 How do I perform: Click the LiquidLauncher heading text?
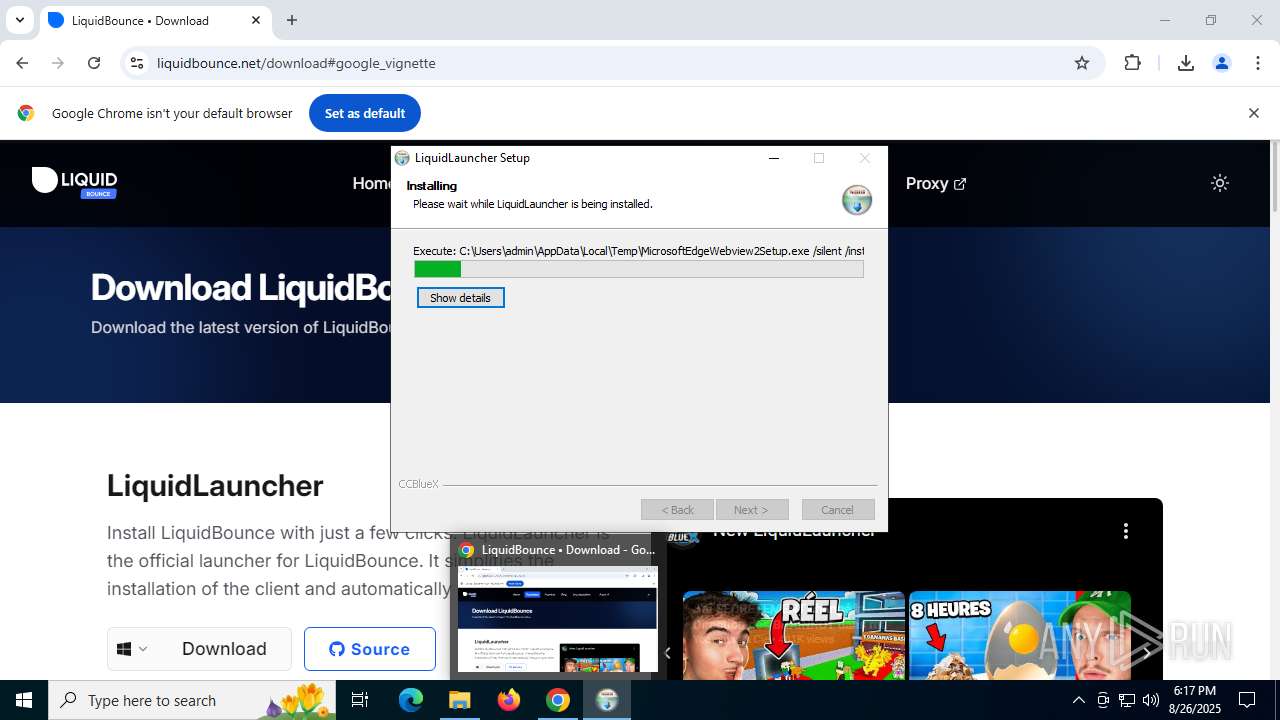coord(215,486)
